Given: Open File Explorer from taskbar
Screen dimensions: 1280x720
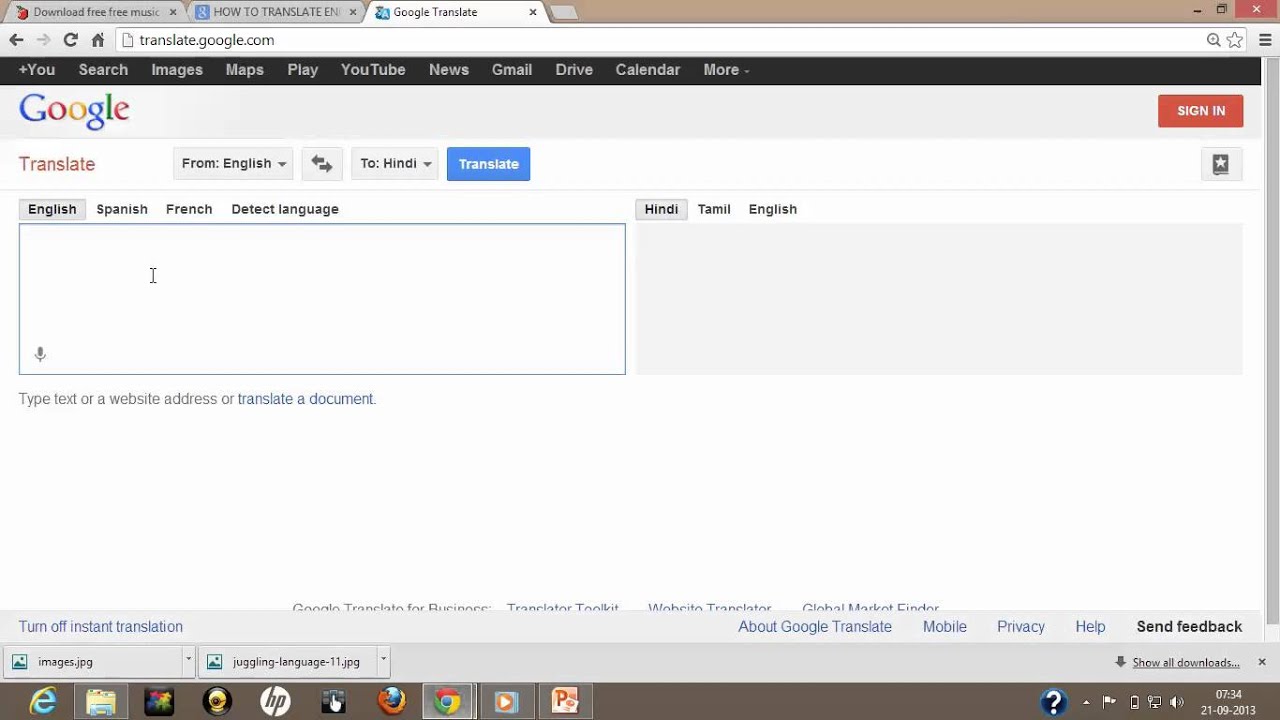Looking at the screenshot, I should 101,702.
